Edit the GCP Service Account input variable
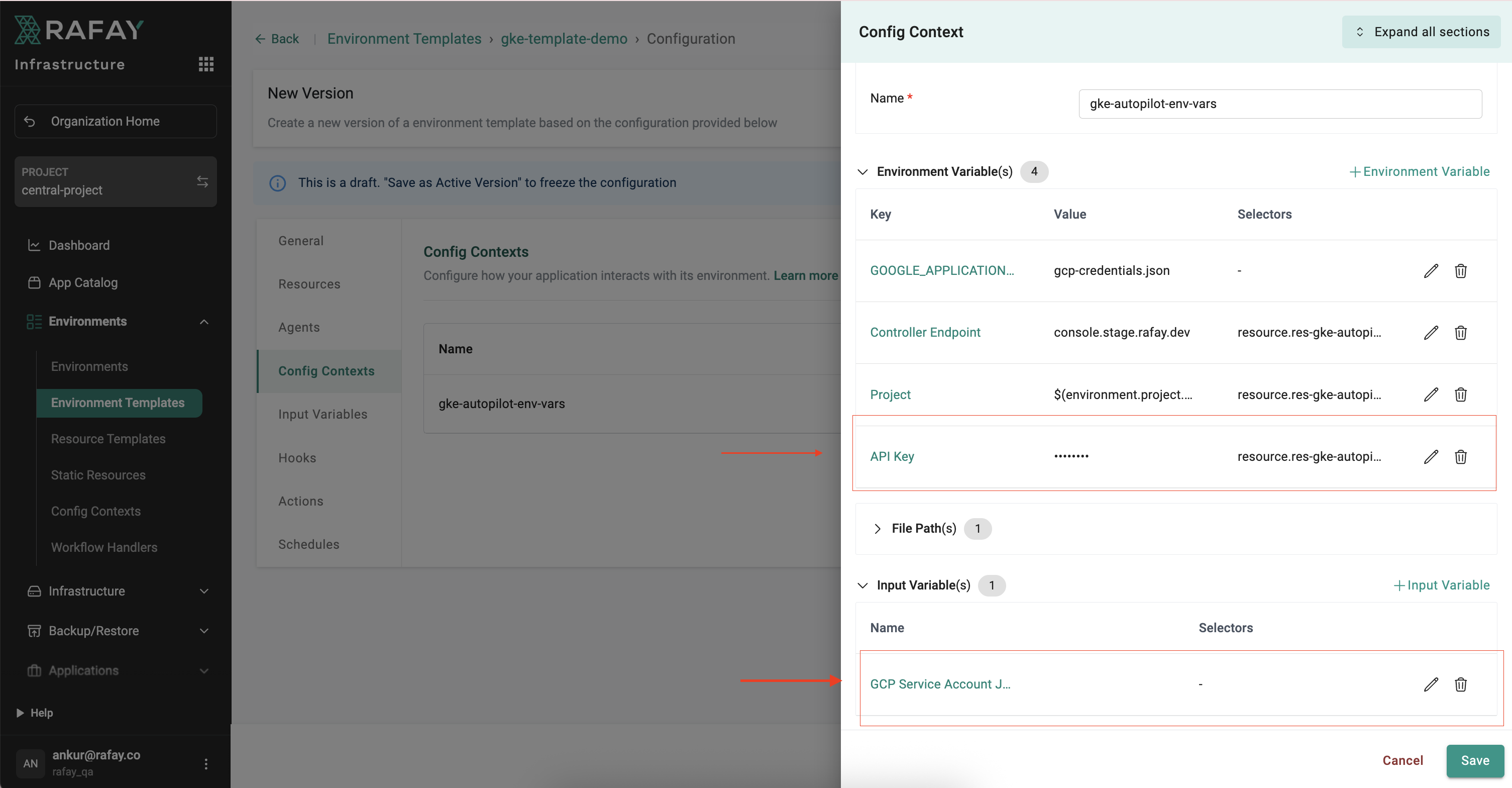Viewport: 1512px width, 788px height. tap(1431, 684)
